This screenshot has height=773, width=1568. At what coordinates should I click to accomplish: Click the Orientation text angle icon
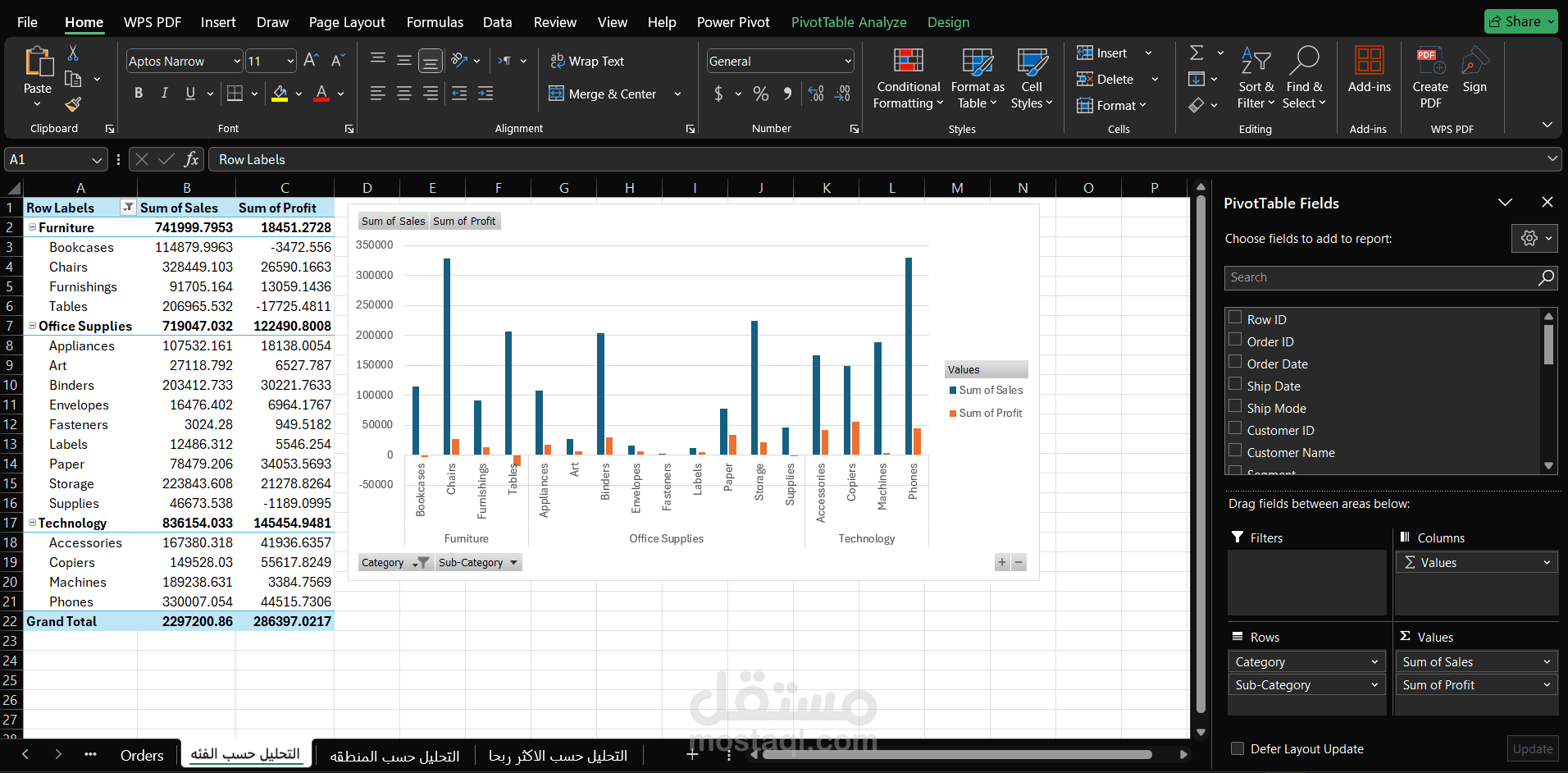(459, 61)
